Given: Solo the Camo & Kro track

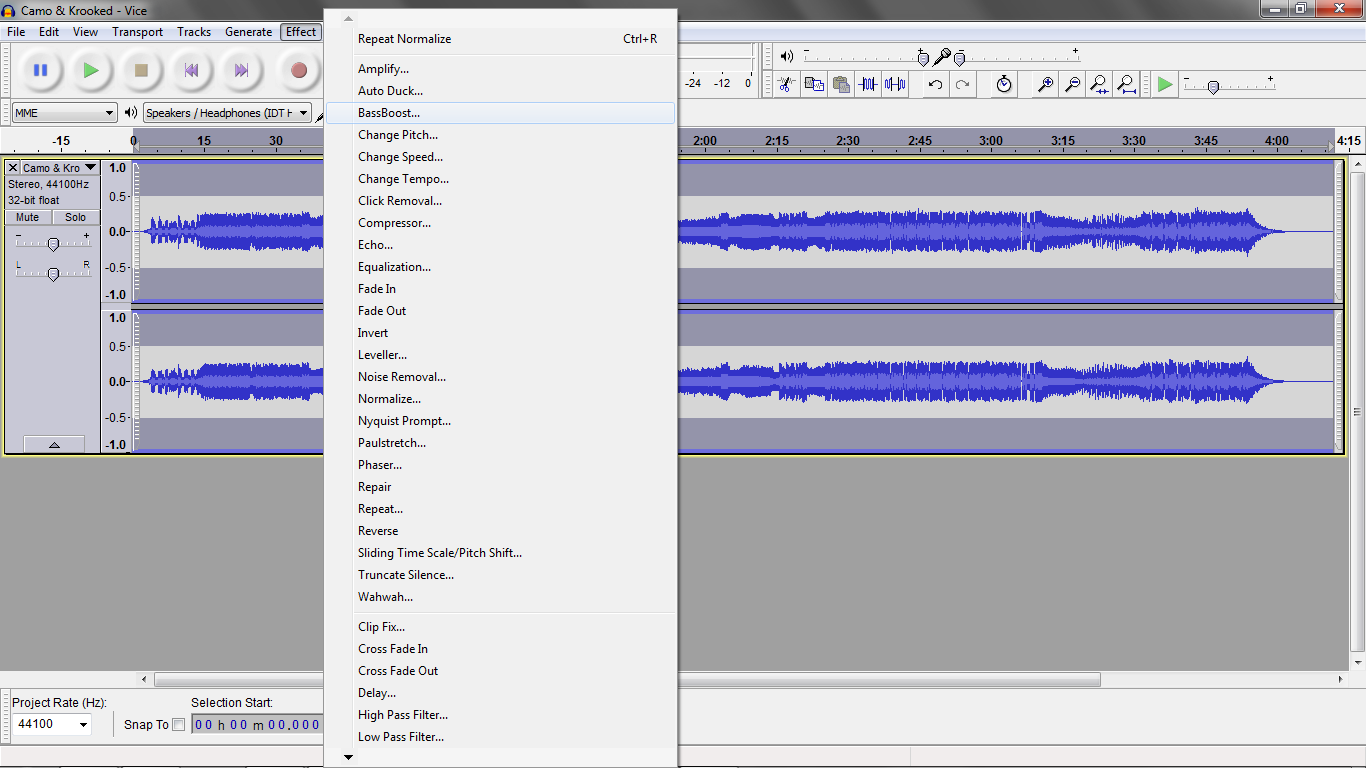Looking at the screenshot, I should pos(76,217).
